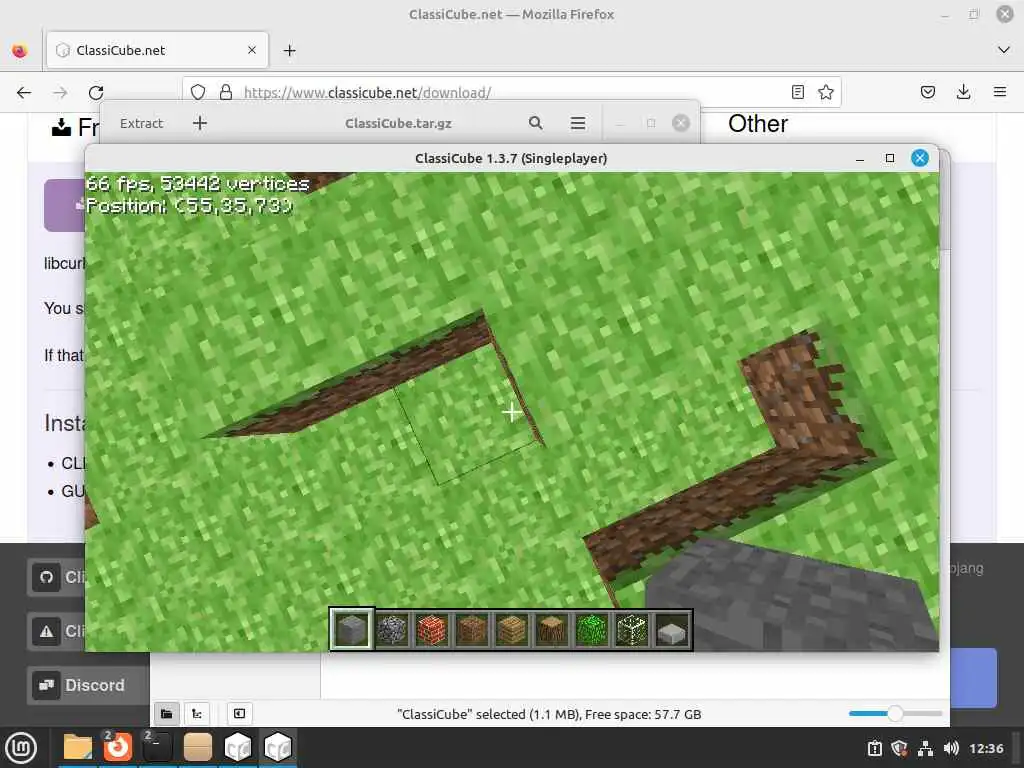Search in the ClassiCube.tar.gz archive
The height and width of the screenshot is (768, 1024).
pos(536,123)
